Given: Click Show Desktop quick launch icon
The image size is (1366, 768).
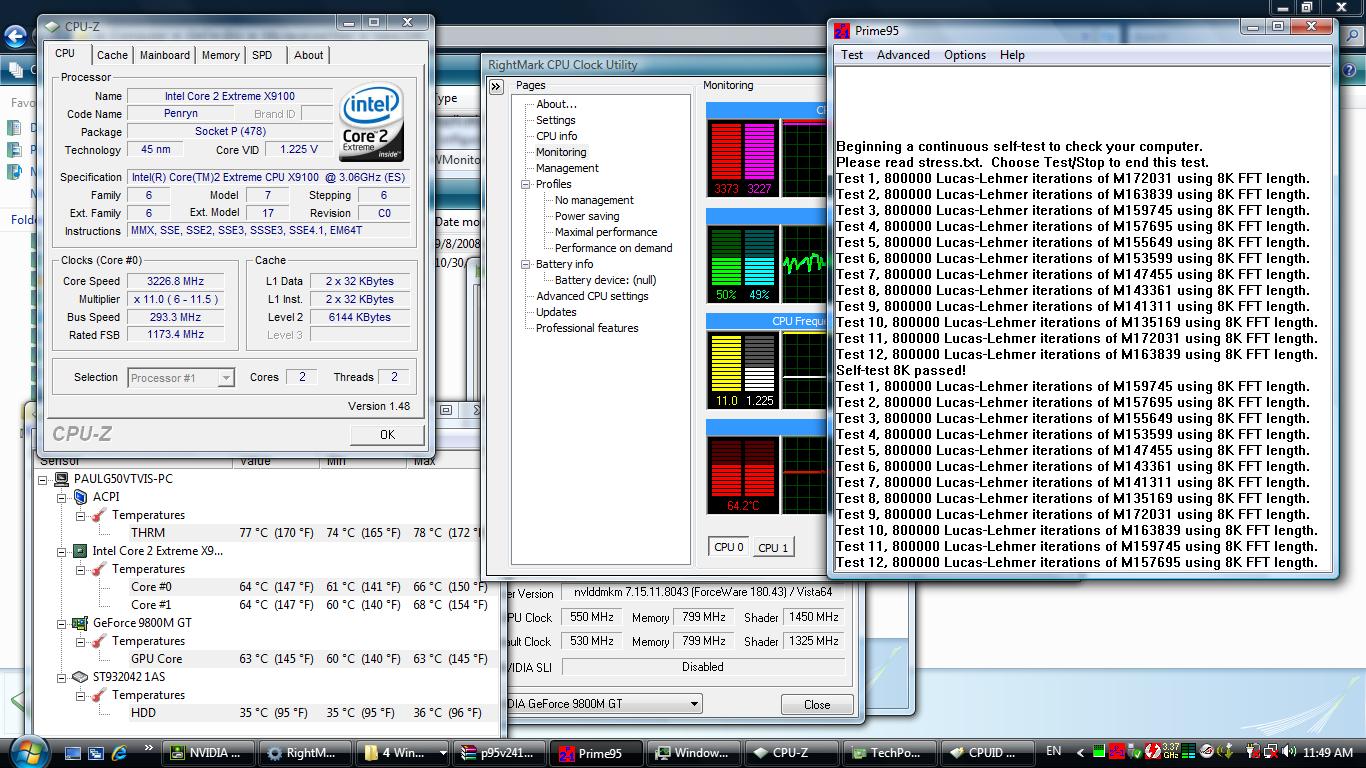Looking at the screenshot, I should pos(73,752).
